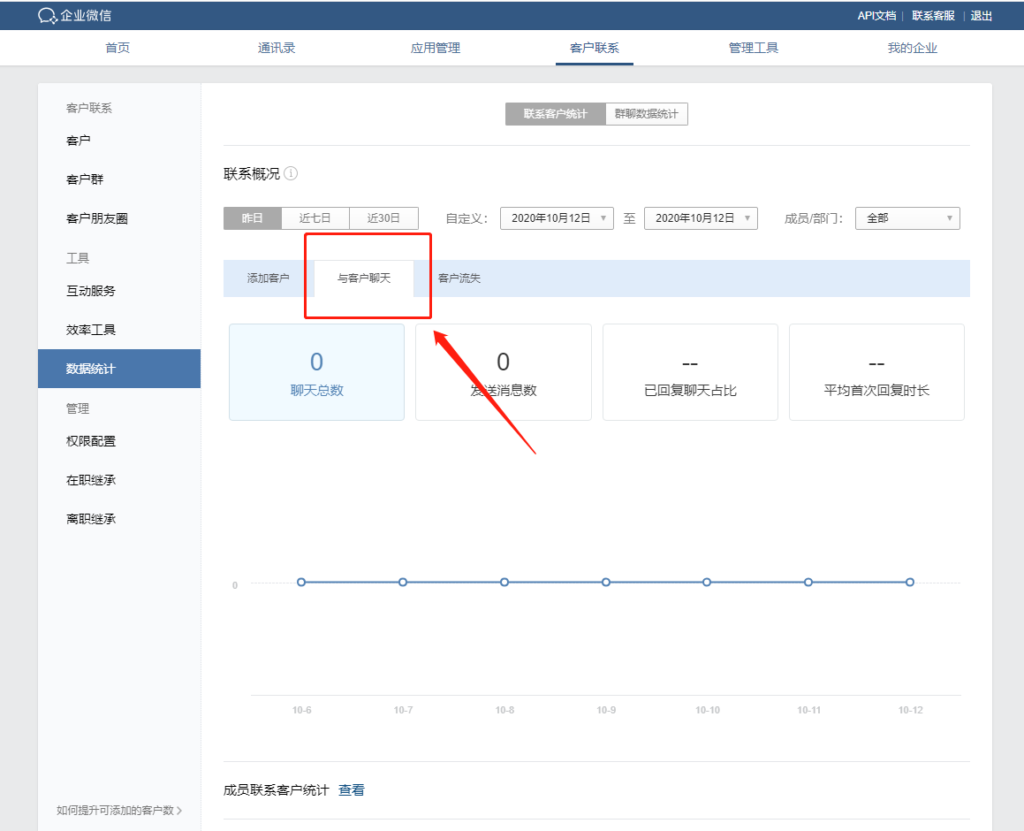Open the 联系客服 link
Image resolution: width=1024 pixels, height=831 pixels.
point(933,16)
